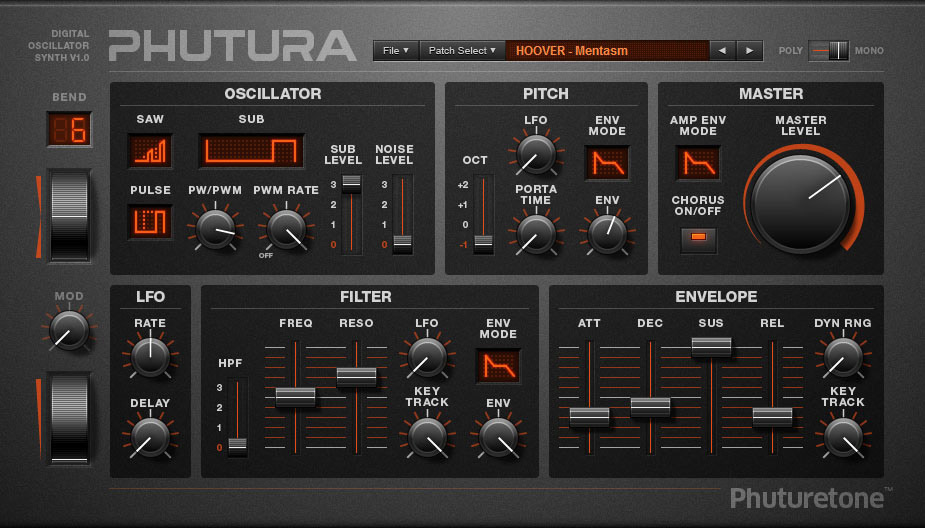Change the Pitch ENV MODE shape
Screen dimensions: 925x528
(606, 163)
